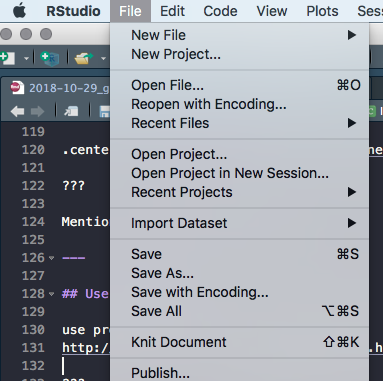Close the open File menu
The image size is (383, 381).
pos(130,11)
